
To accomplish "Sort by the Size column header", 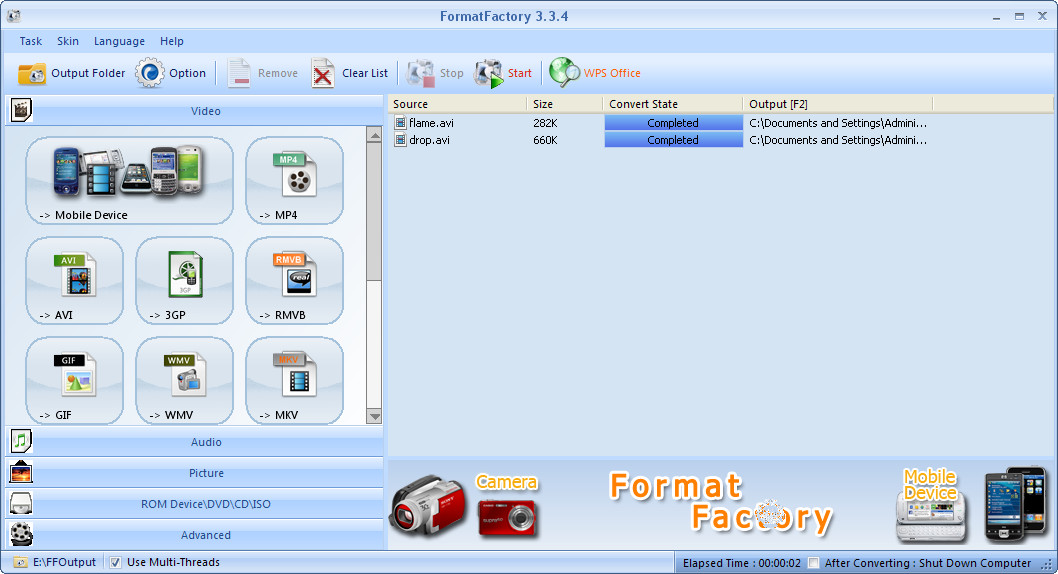I will (565, 104).
